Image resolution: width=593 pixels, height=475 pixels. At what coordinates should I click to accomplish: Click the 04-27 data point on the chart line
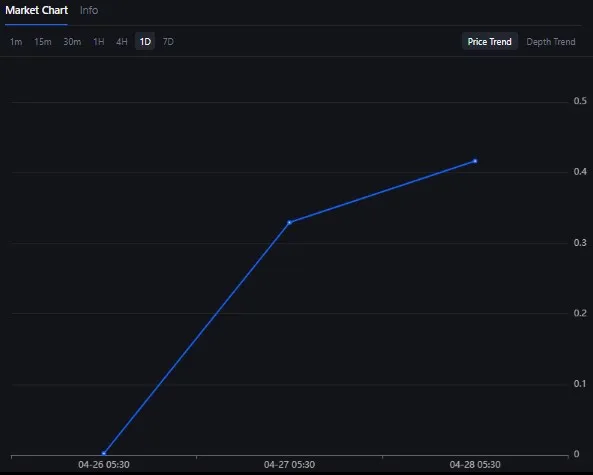click(x=289, y=222)
